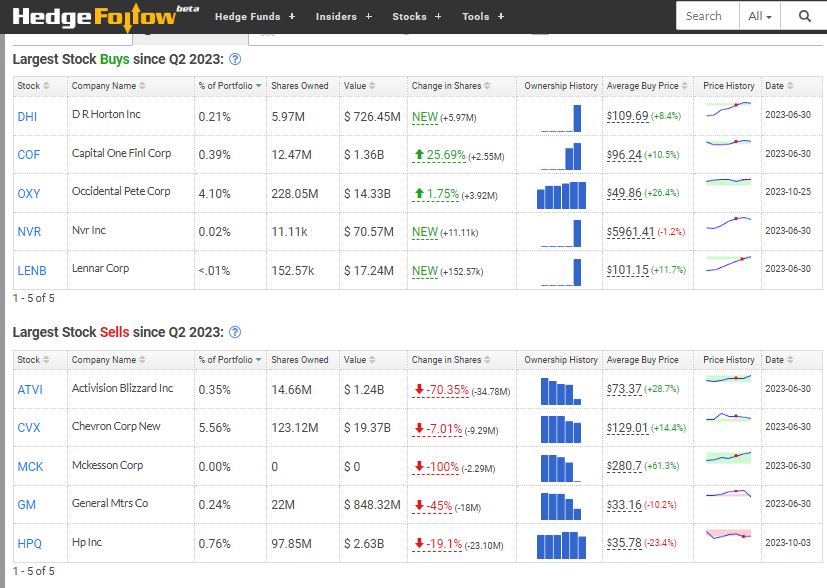Click $129.01 average buy price for CVX
The height and width of the screenshot is (588, 827).
tap(628, 428)
